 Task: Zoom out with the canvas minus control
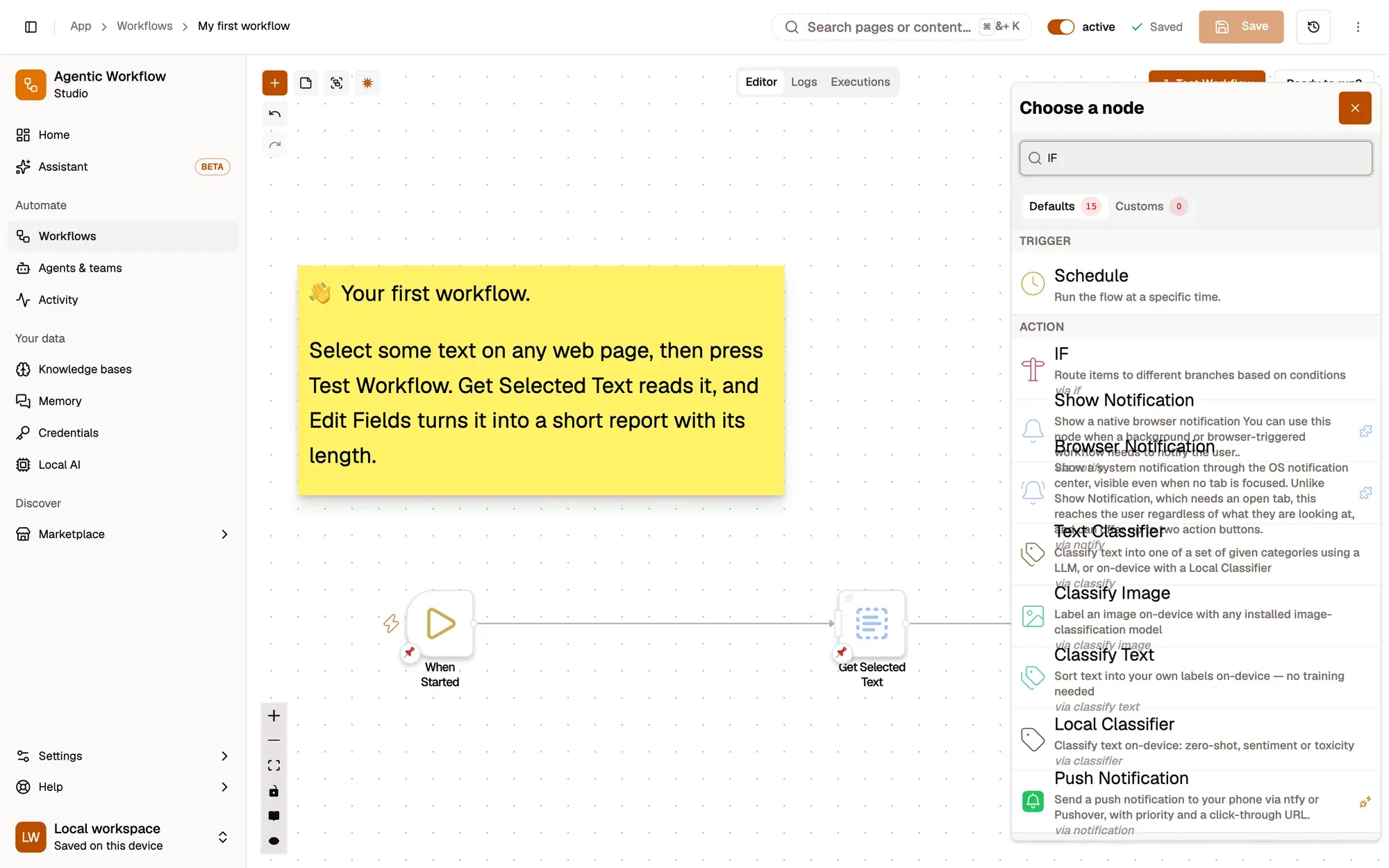coord(274,740)
